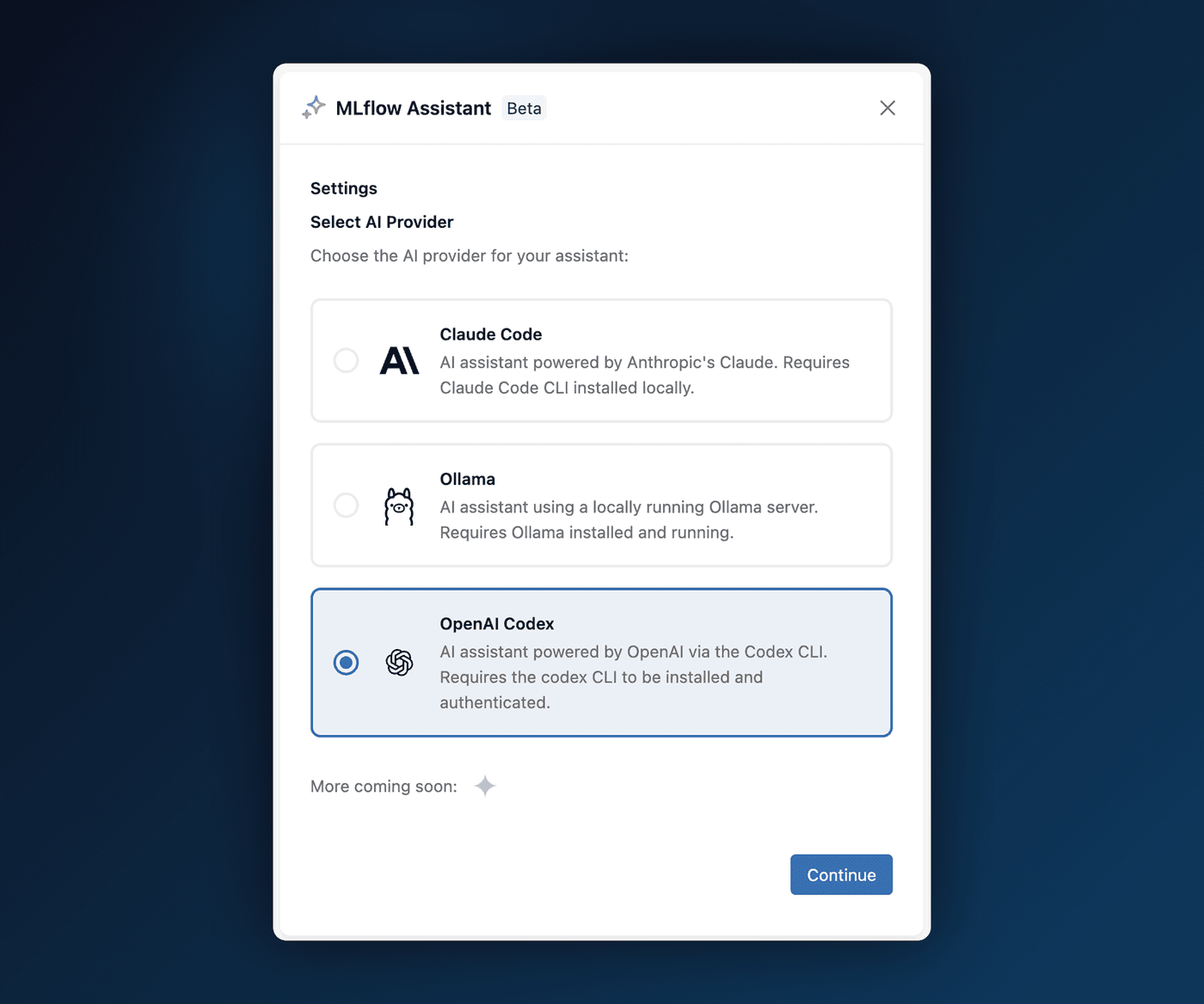
Task: Close the MLflow Assistant dialog
Action: point(888,107)
